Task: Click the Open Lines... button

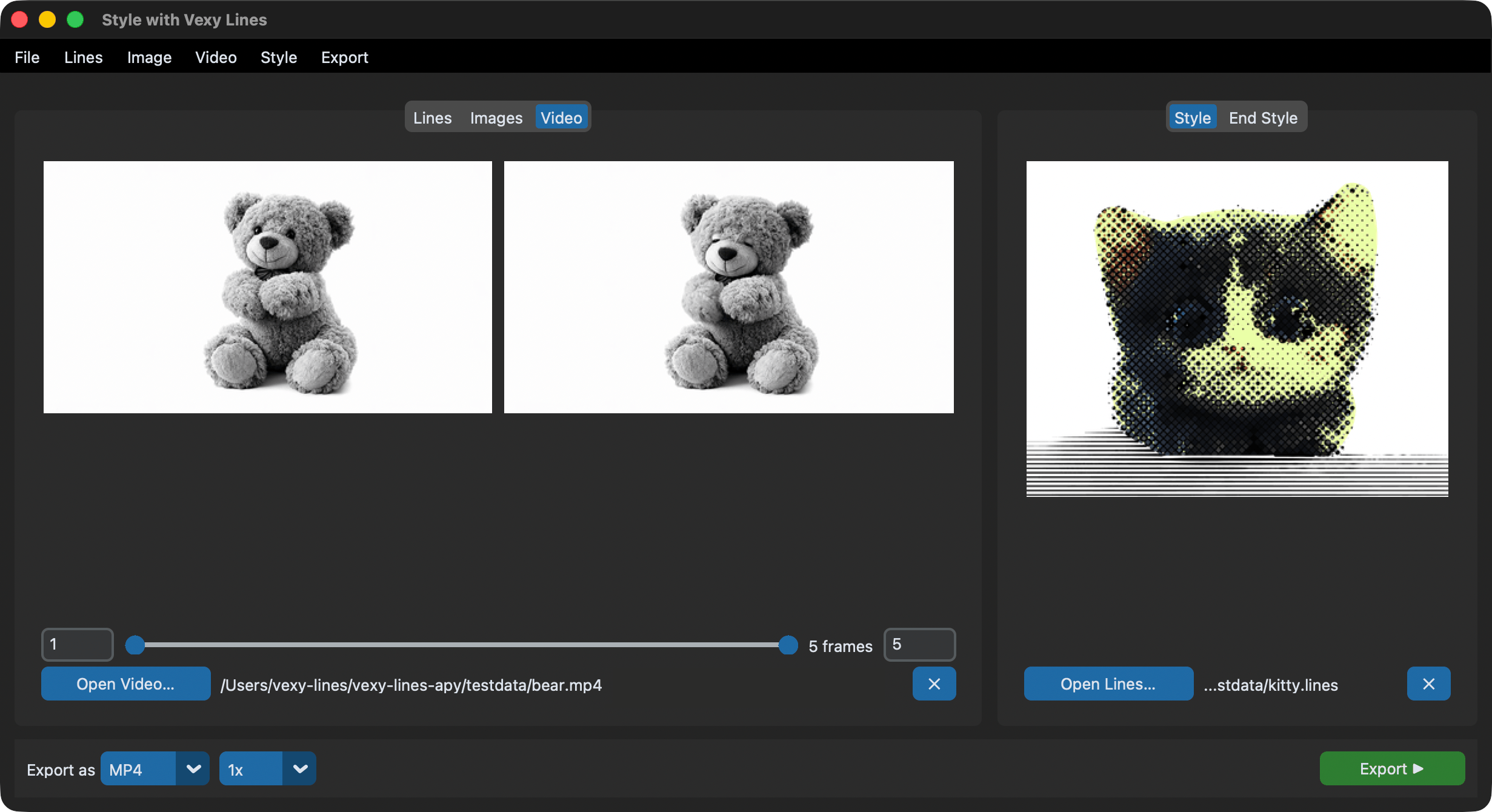Action: 1108,684
